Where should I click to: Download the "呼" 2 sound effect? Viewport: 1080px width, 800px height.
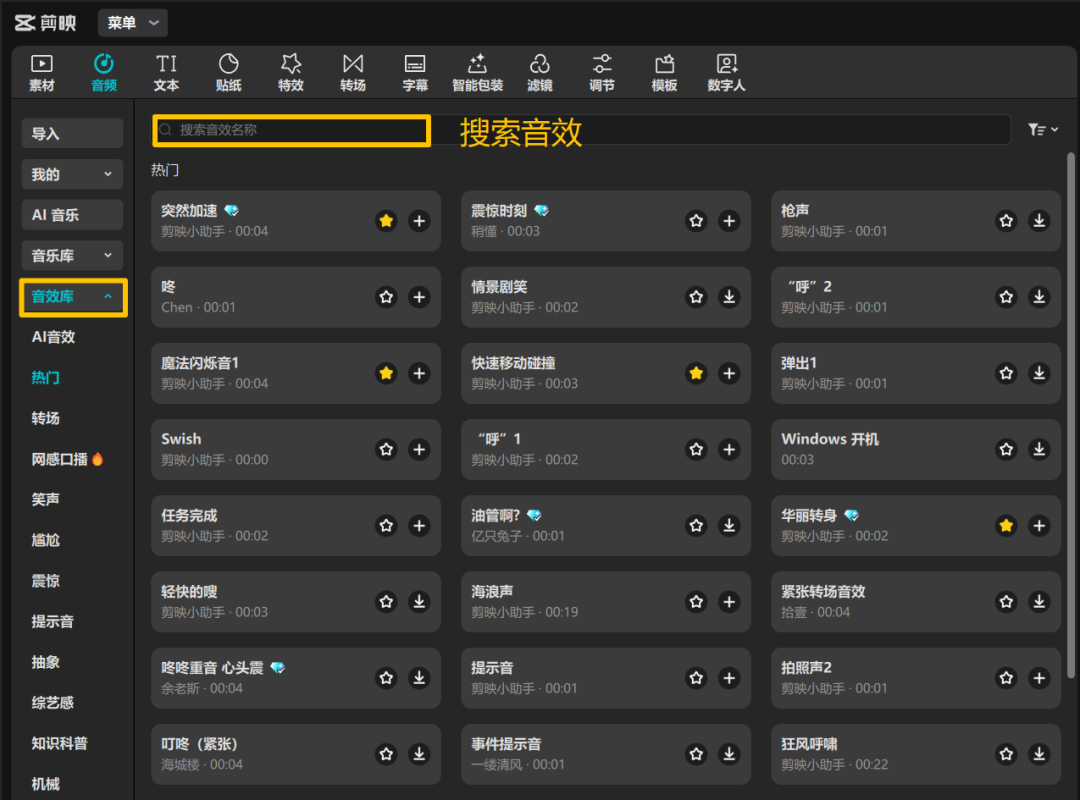coord(1039,297)
